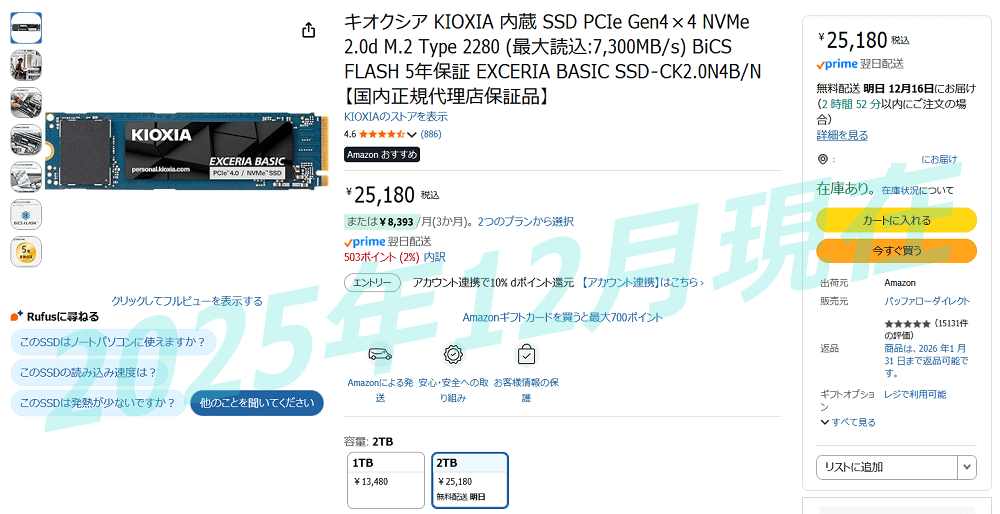Select the first product image thumbnail
1000x514 pixels.
coord(26,28)
